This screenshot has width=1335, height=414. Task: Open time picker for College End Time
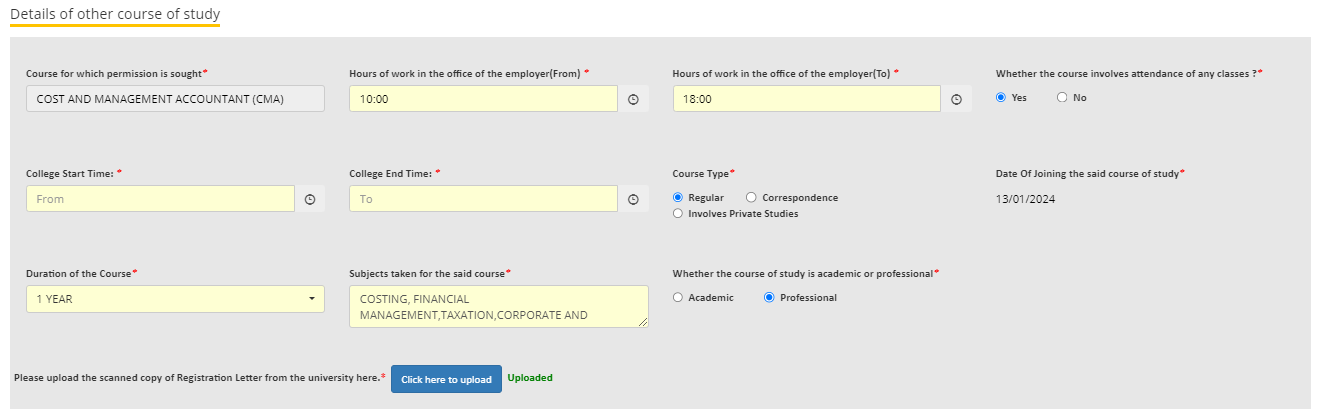pyautogui.click(x=633, y=199)
